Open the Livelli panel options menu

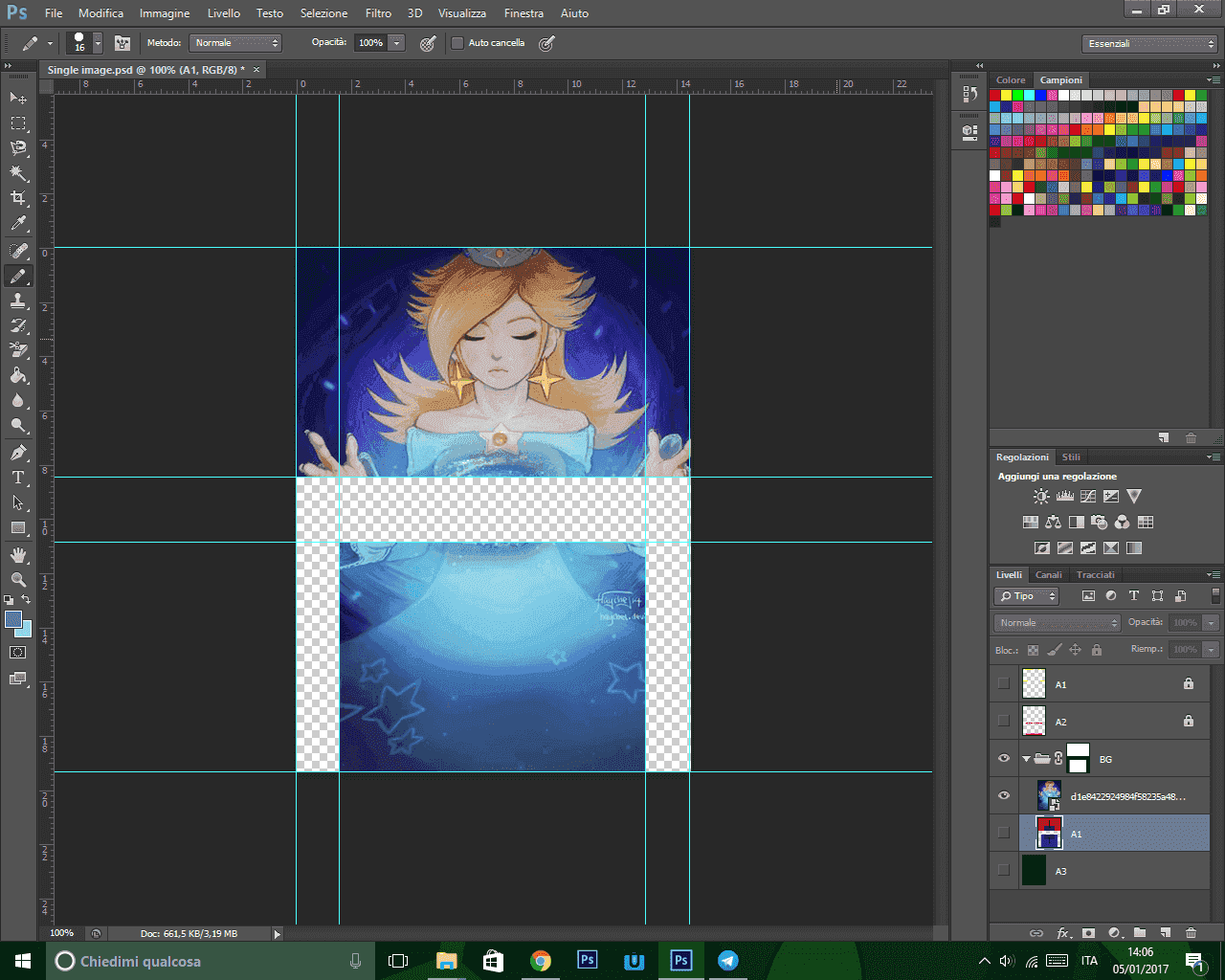tap(1213, 575)
